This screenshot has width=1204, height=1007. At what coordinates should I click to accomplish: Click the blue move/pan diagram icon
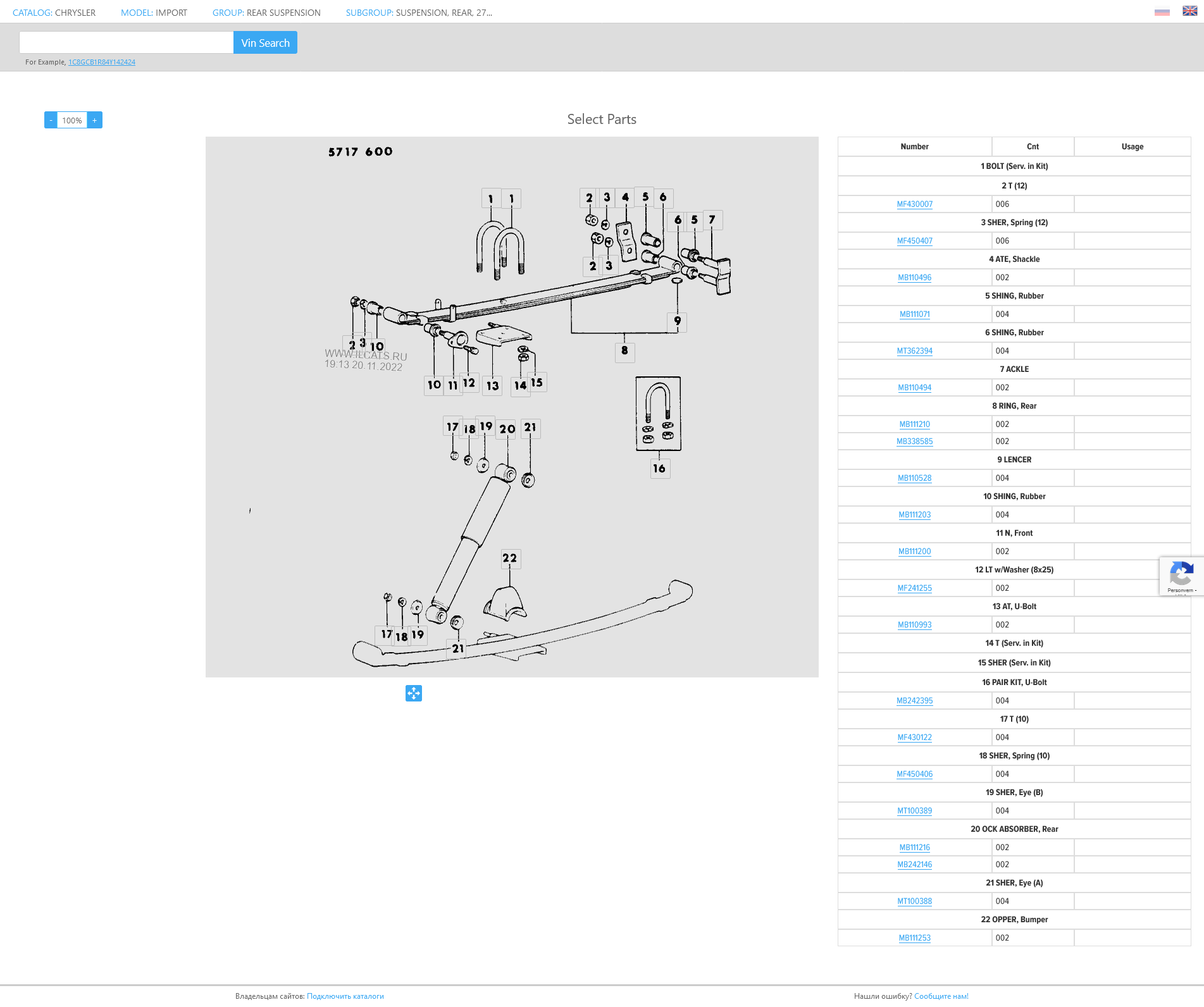[413, 693]
